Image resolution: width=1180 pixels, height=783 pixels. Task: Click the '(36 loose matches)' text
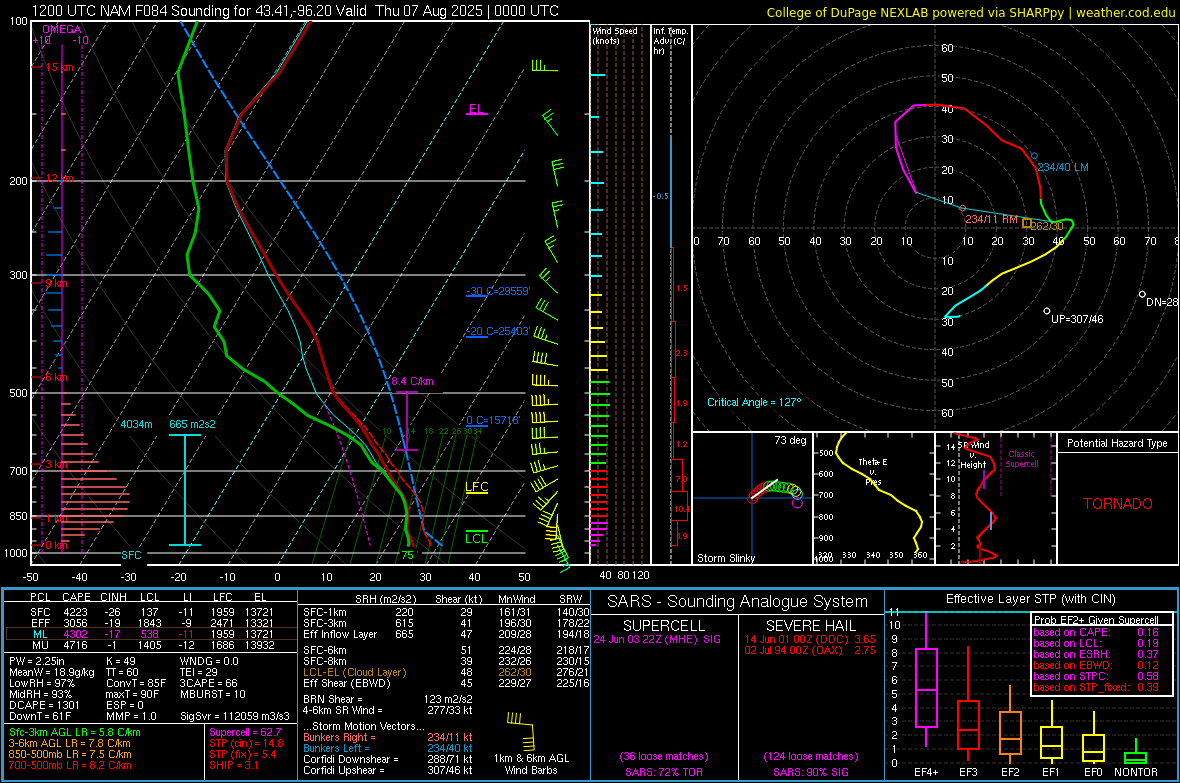click(664, 756)
